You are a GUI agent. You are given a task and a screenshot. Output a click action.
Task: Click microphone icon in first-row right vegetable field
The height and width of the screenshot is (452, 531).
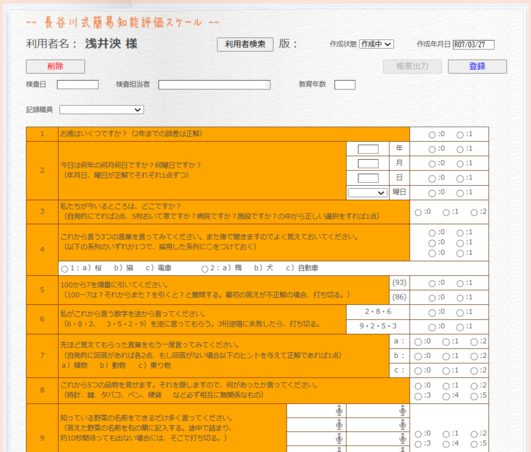(x=402, y=411)
